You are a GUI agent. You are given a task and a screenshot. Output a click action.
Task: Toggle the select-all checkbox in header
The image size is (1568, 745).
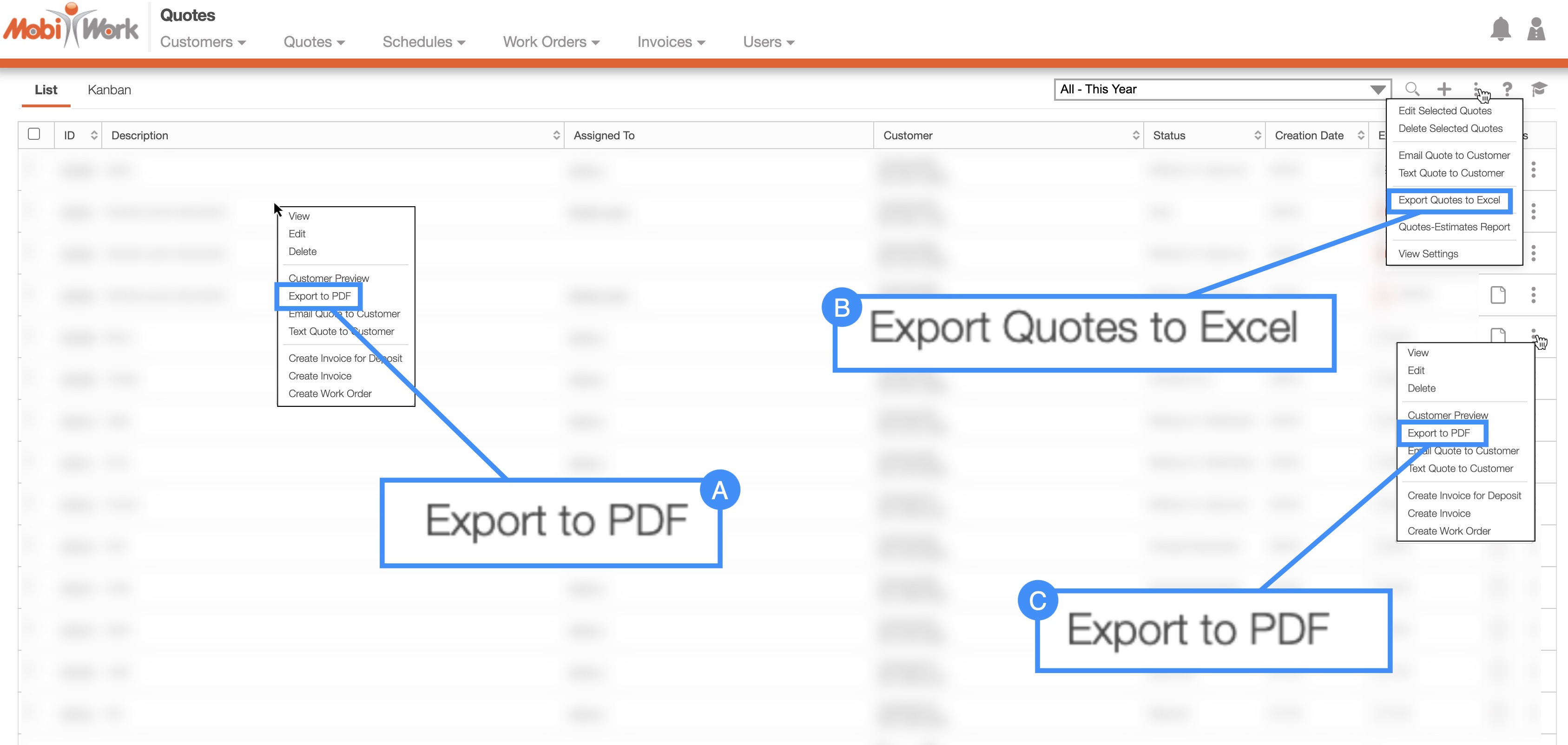(x=34, y=134)
